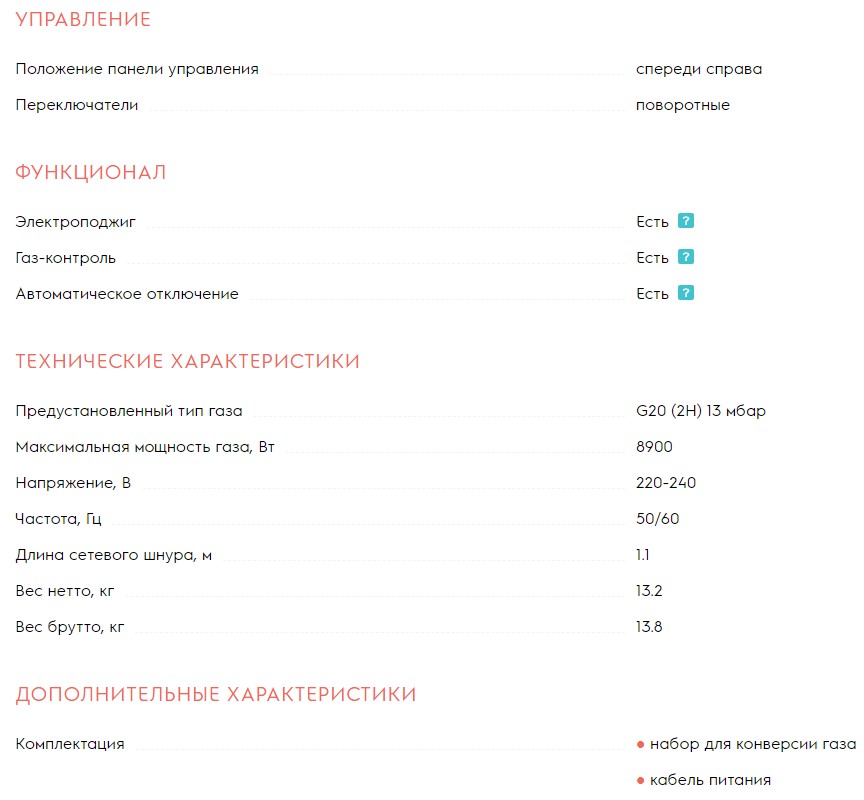This screenshot has height=800, width=864.
Task: Show help for Автоматическое отключение
Action: 685,293
